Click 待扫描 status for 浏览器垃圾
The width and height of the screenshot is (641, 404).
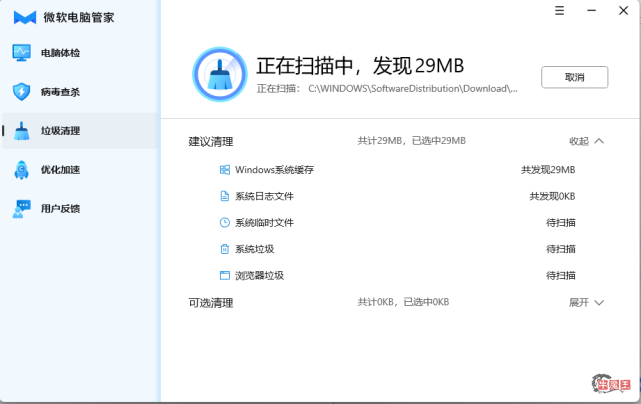coord(561,276)
